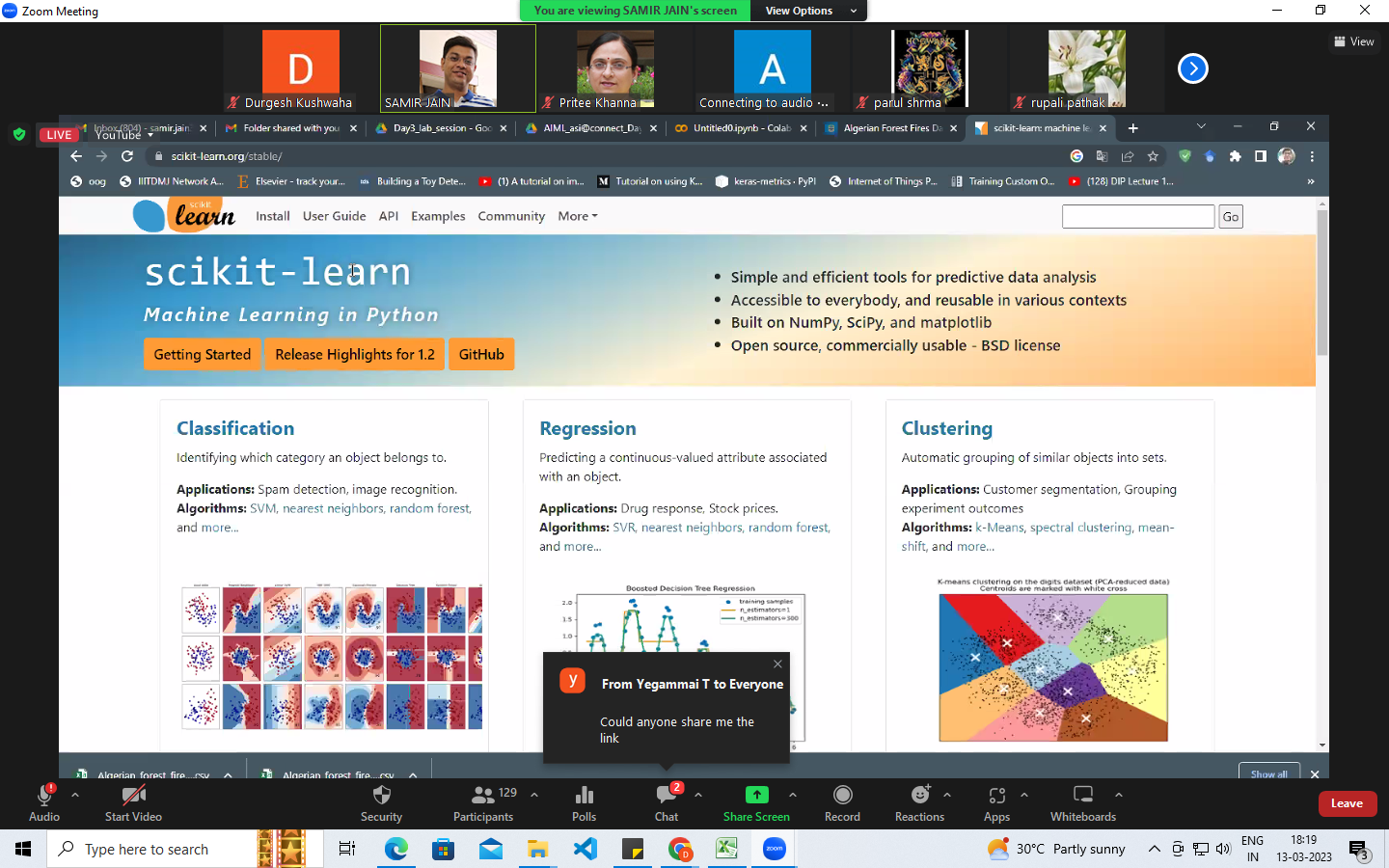
Task: Click the Getting Started button
Action: (x=203, y=354)
